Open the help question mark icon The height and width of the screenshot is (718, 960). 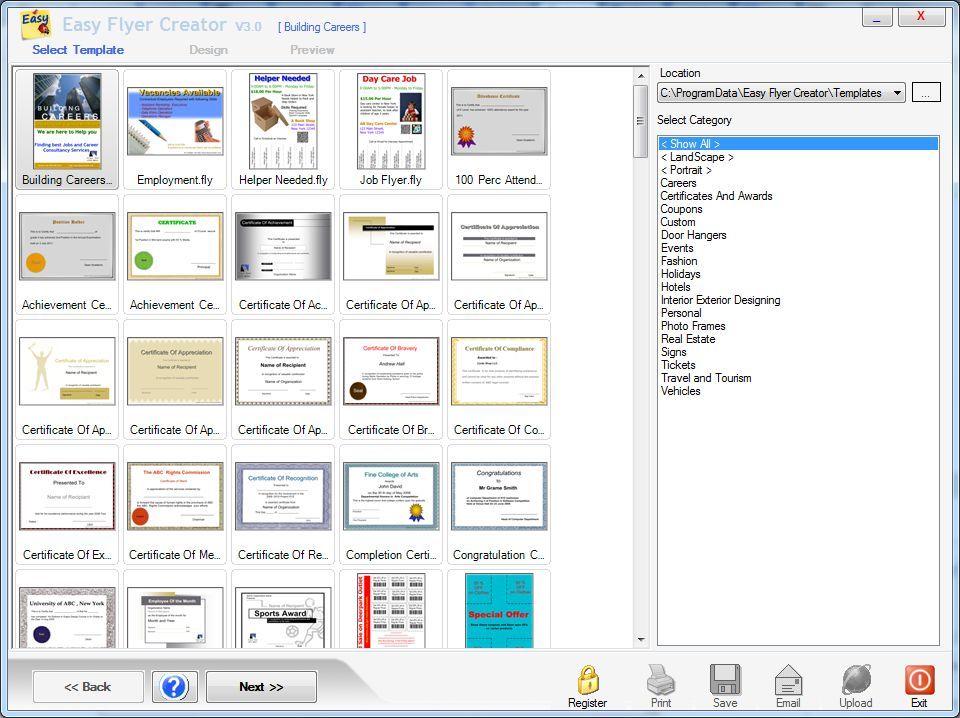(x=175, y=685)
